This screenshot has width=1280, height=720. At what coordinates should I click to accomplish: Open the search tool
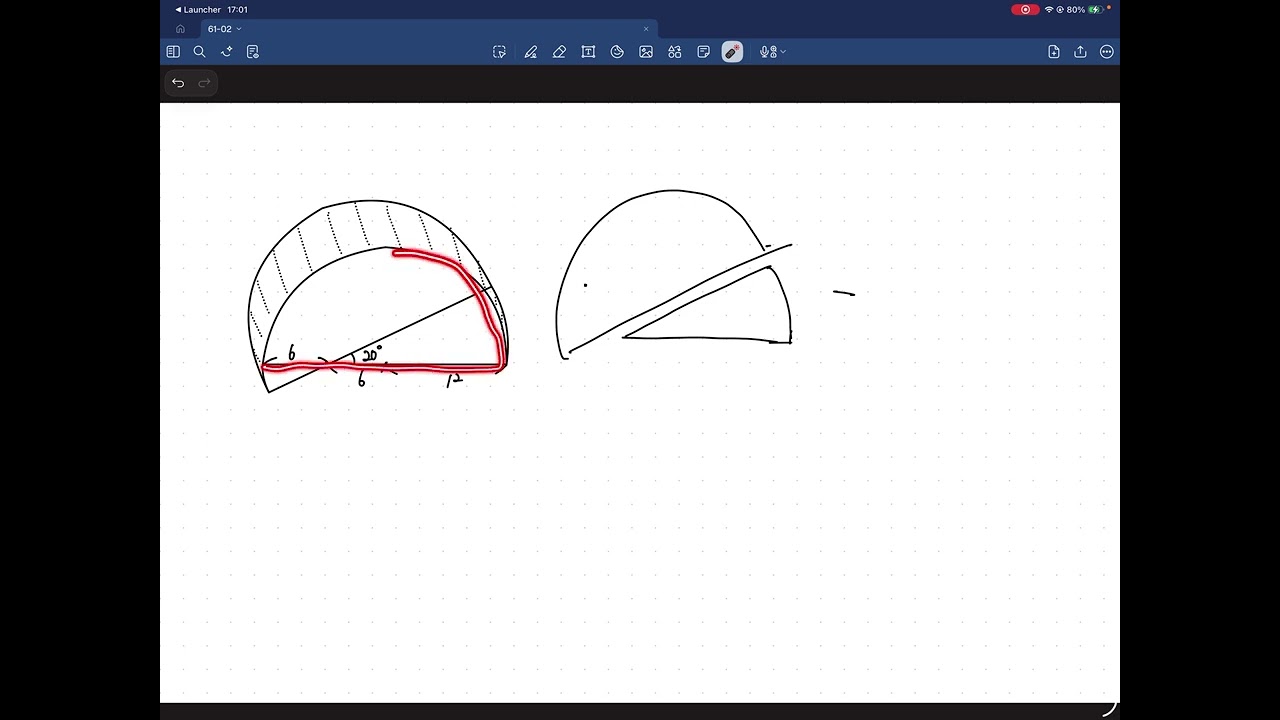199,52
